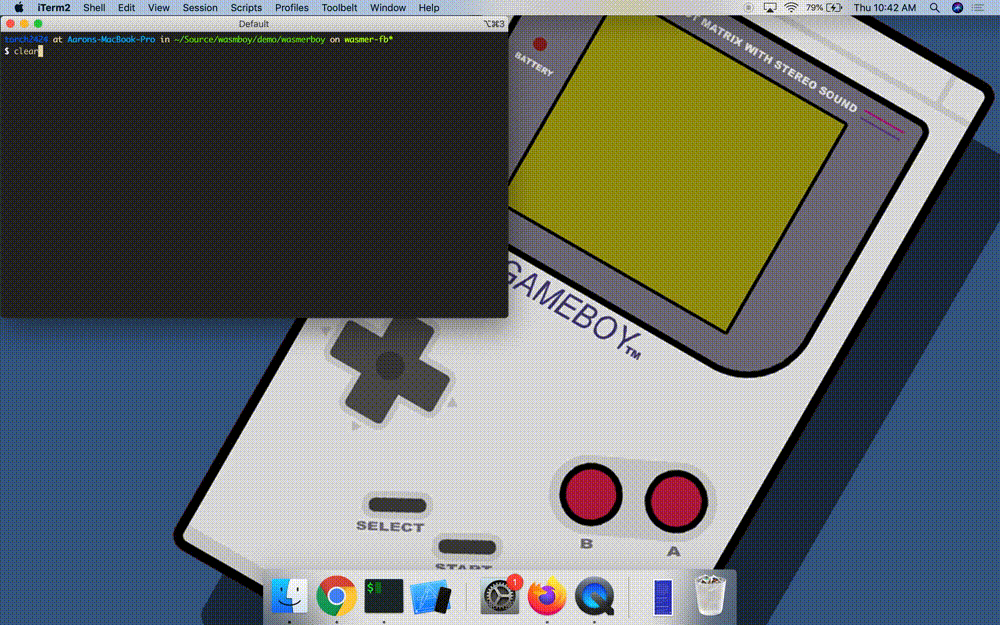Open Finder from the Dock
Screen dimensions: 1000x625
(290, 596)
